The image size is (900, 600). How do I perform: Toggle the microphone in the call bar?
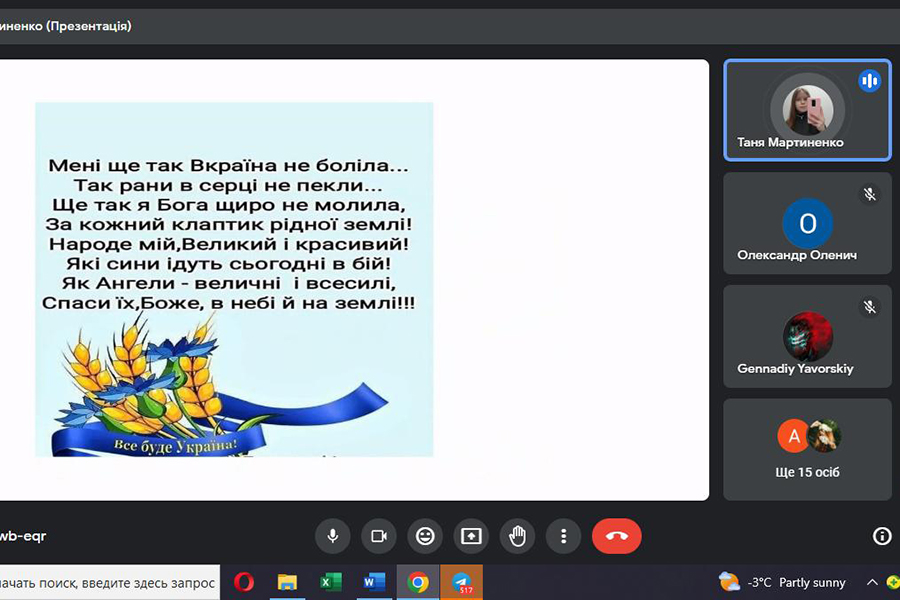point(333,536)
